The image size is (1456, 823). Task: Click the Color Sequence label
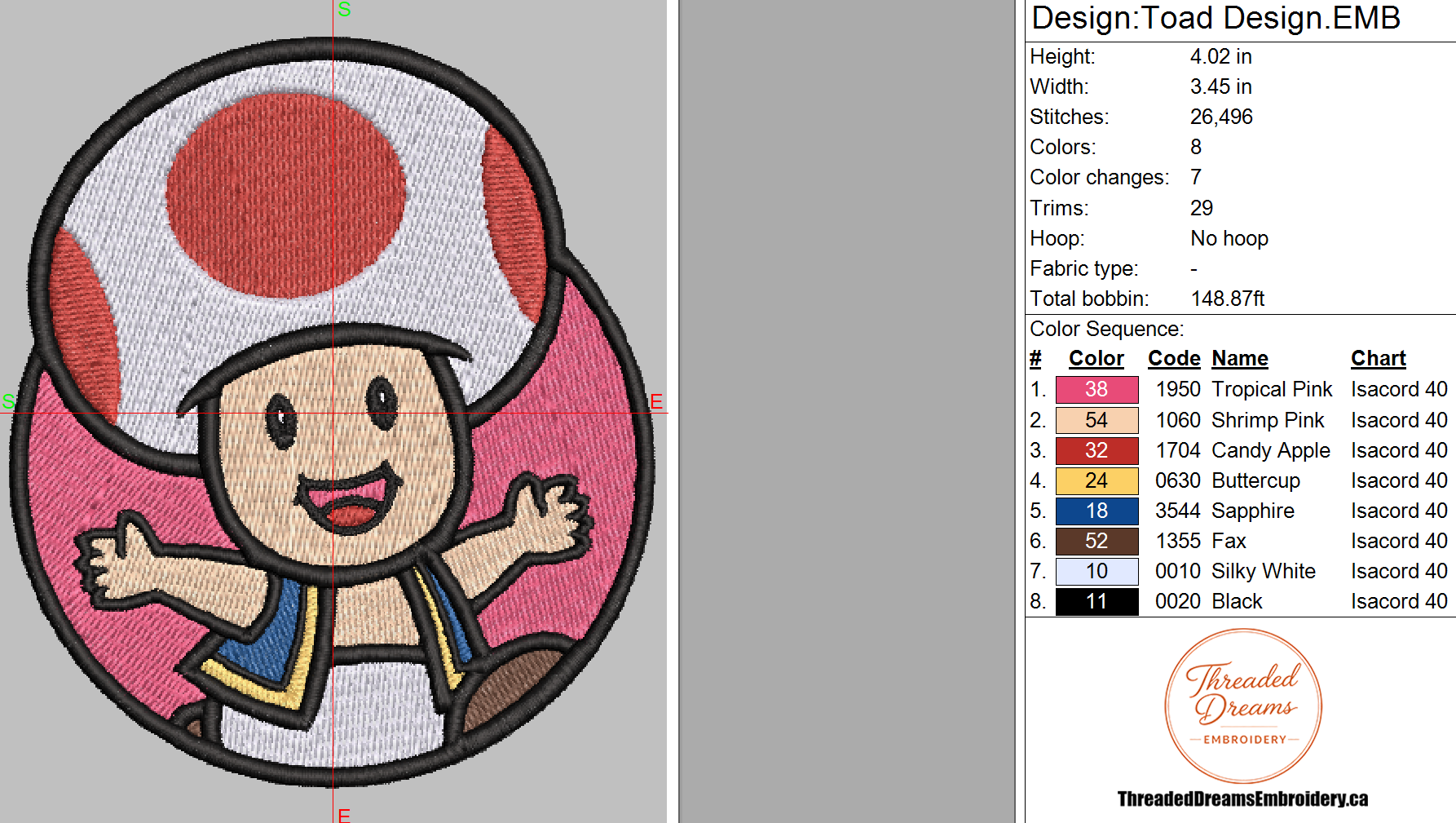tap(1106, 329)
